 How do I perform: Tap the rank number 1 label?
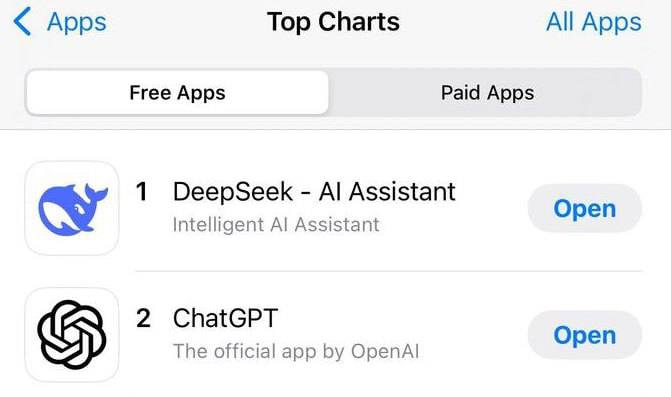(142, 191)
